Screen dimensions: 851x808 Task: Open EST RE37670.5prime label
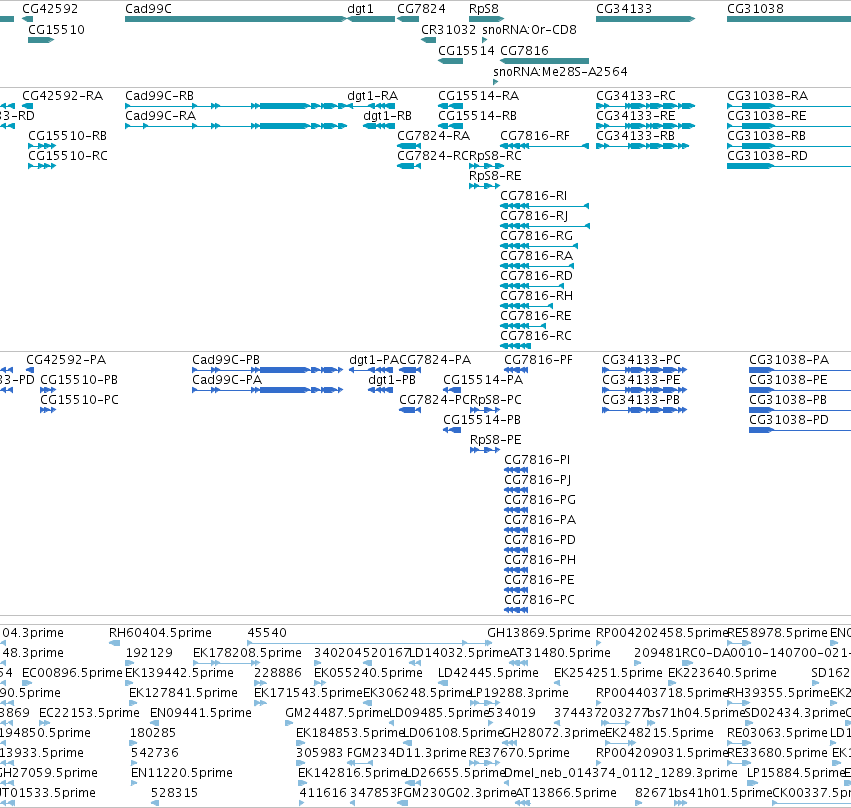(519, 753)
